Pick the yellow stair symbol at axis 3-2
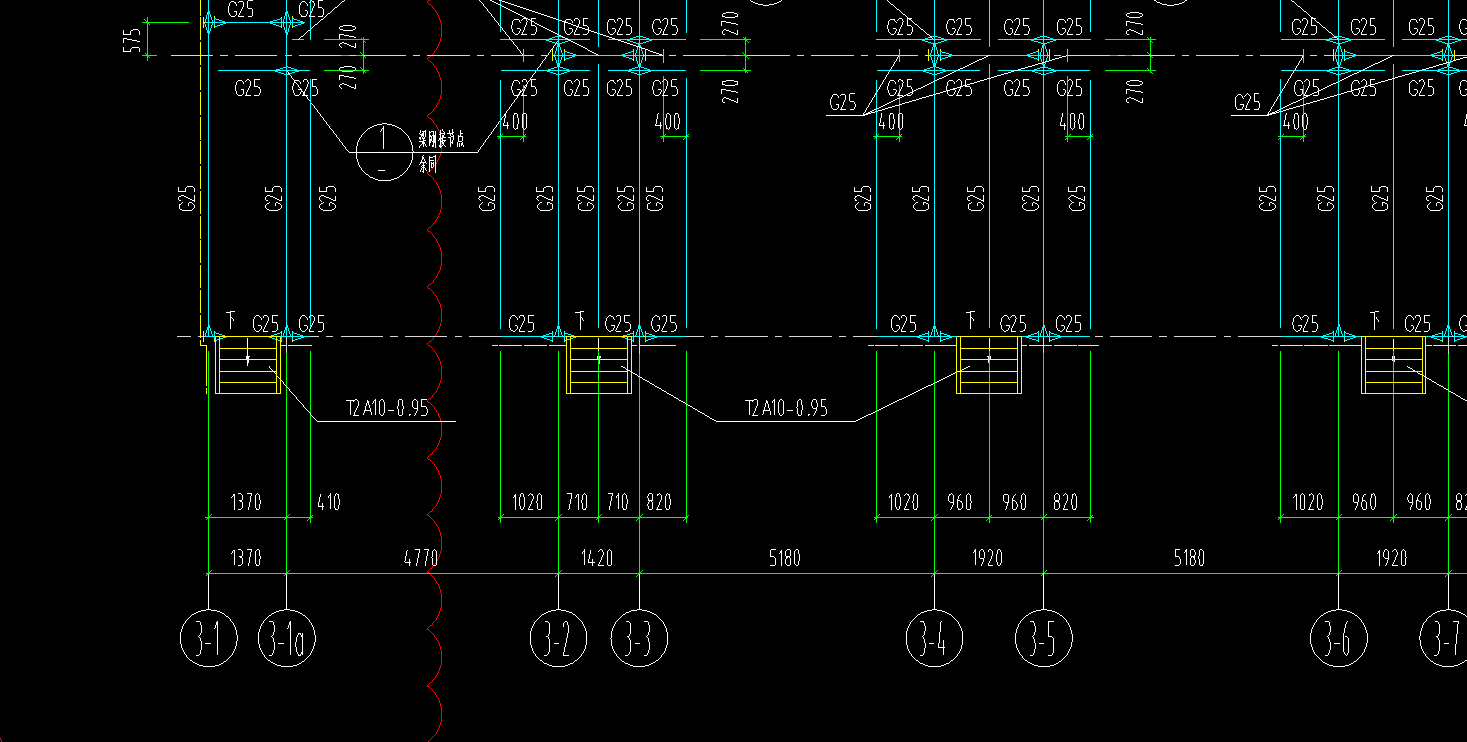The height and width of the screenshot is (742, 1467). click(599, 365)
